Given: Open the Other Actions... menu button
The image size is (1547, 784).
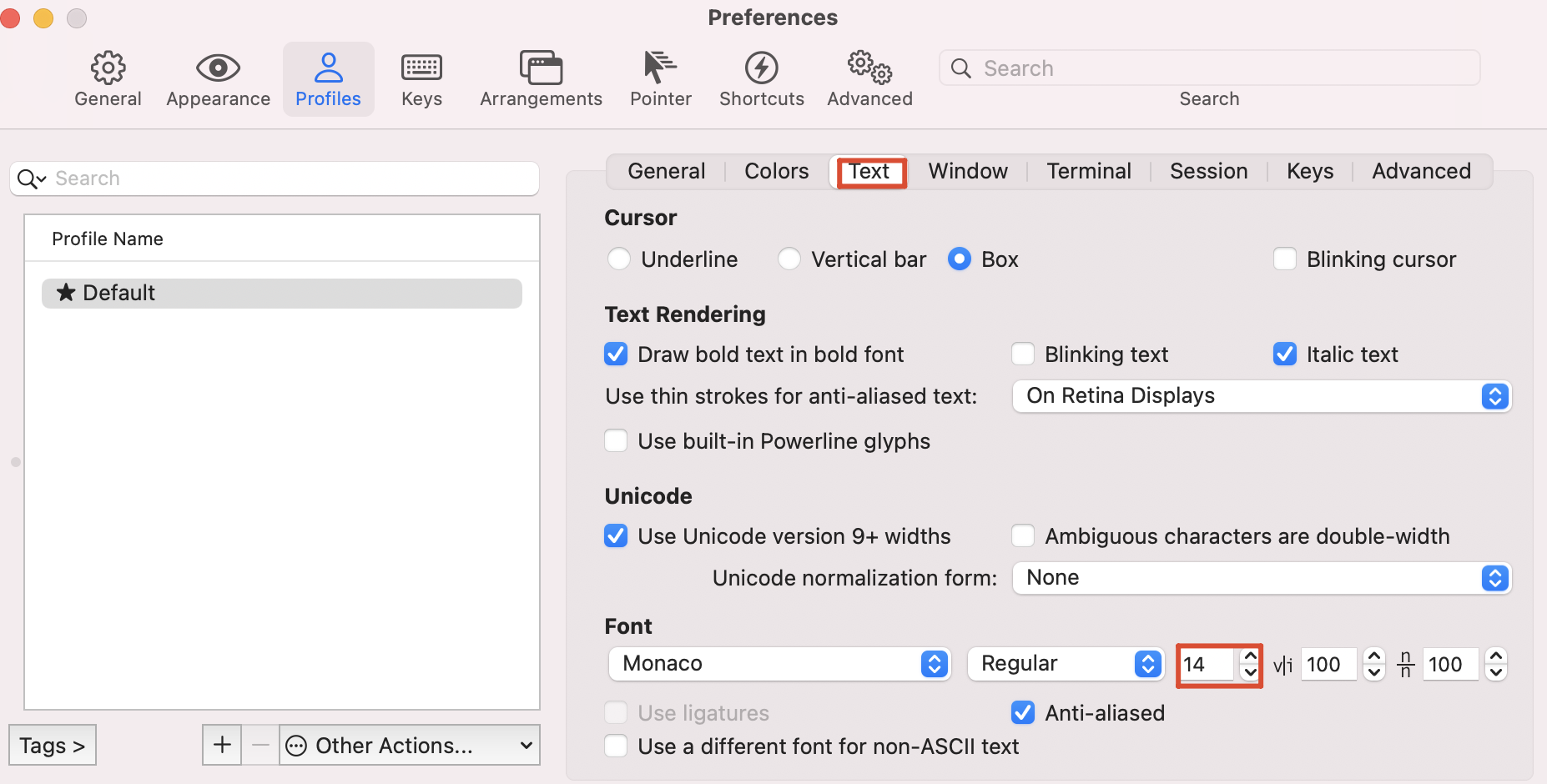Looking at the screenshot, I should [x=409, y=745].
